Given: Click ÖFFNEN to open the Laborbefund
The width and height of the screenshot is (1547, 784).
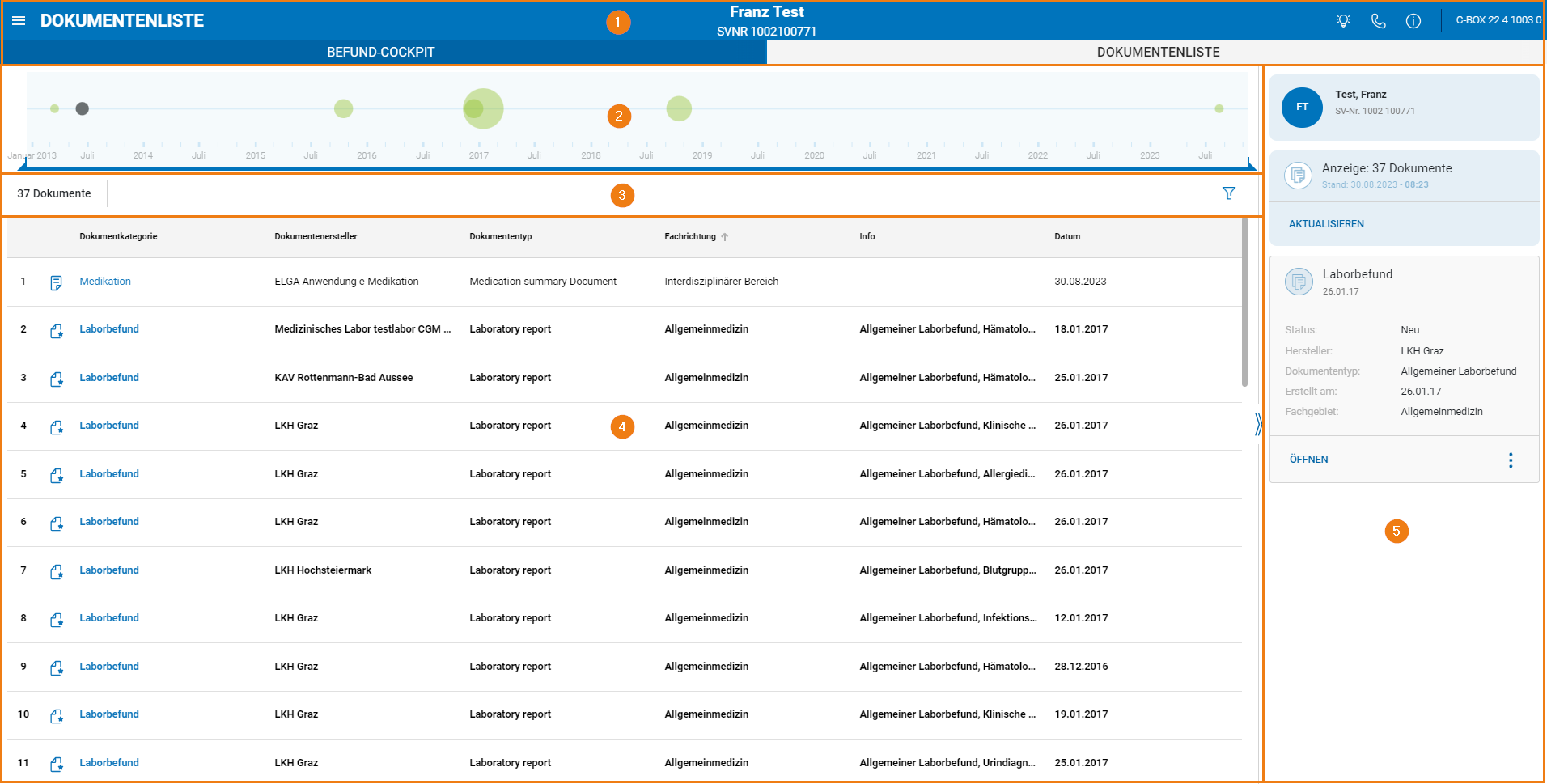Looking at the screenshot, I should (1308, 460).
